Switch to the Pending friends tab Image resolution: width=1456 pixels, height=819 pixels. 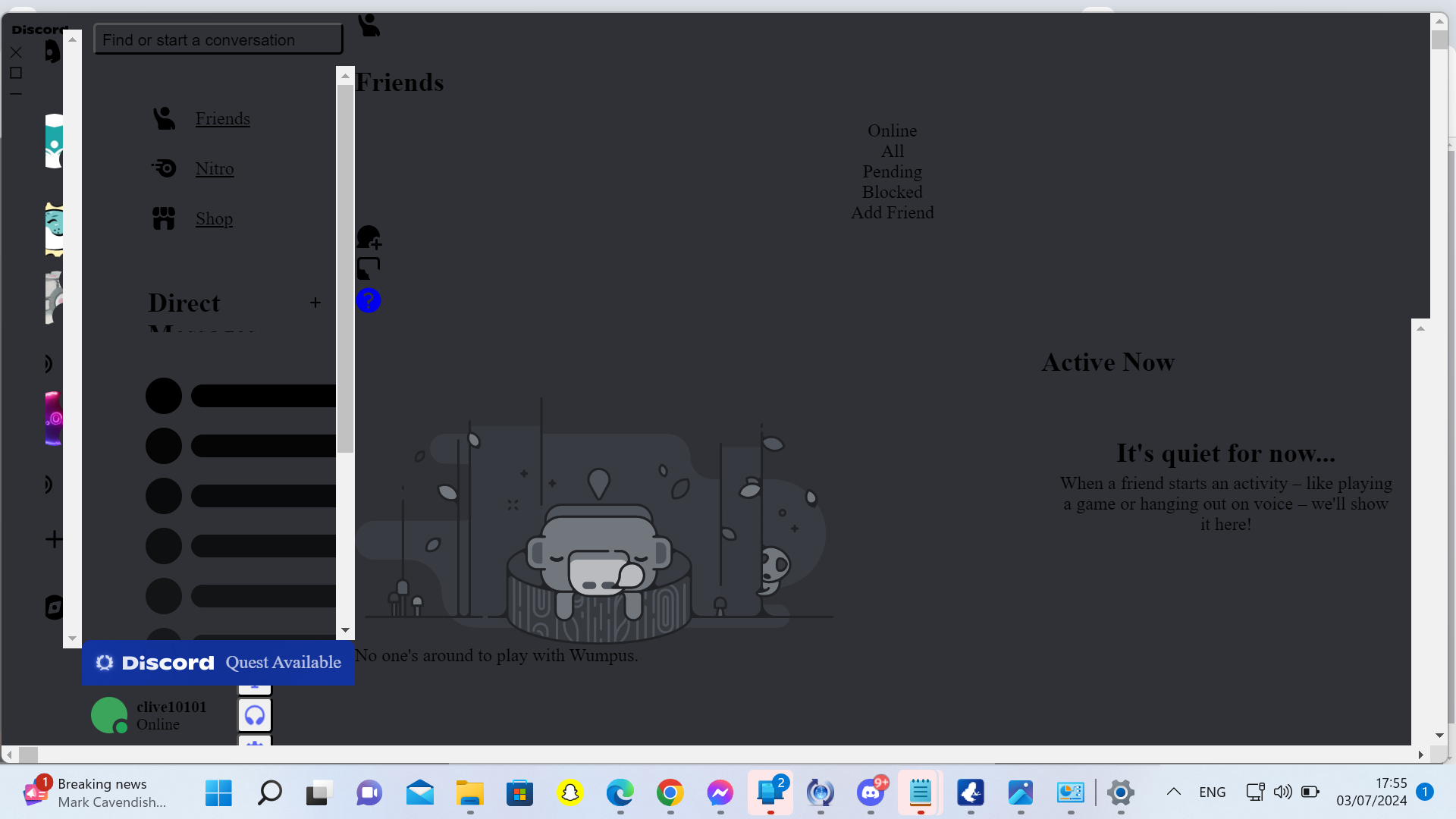(x=892, y=171)
